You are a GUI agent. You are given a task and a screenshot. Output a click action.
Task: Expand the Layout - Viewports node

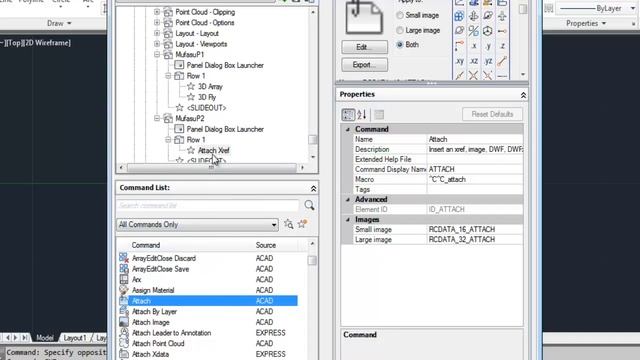coord(157,44)
